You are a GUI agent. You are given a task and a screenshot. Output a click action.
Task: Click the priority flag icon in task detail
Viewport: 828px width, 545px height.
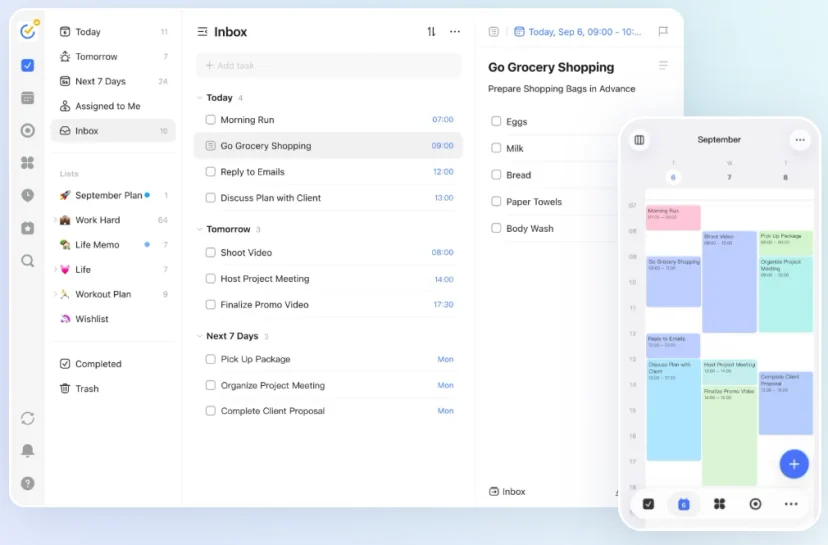[x=663, y=32]
